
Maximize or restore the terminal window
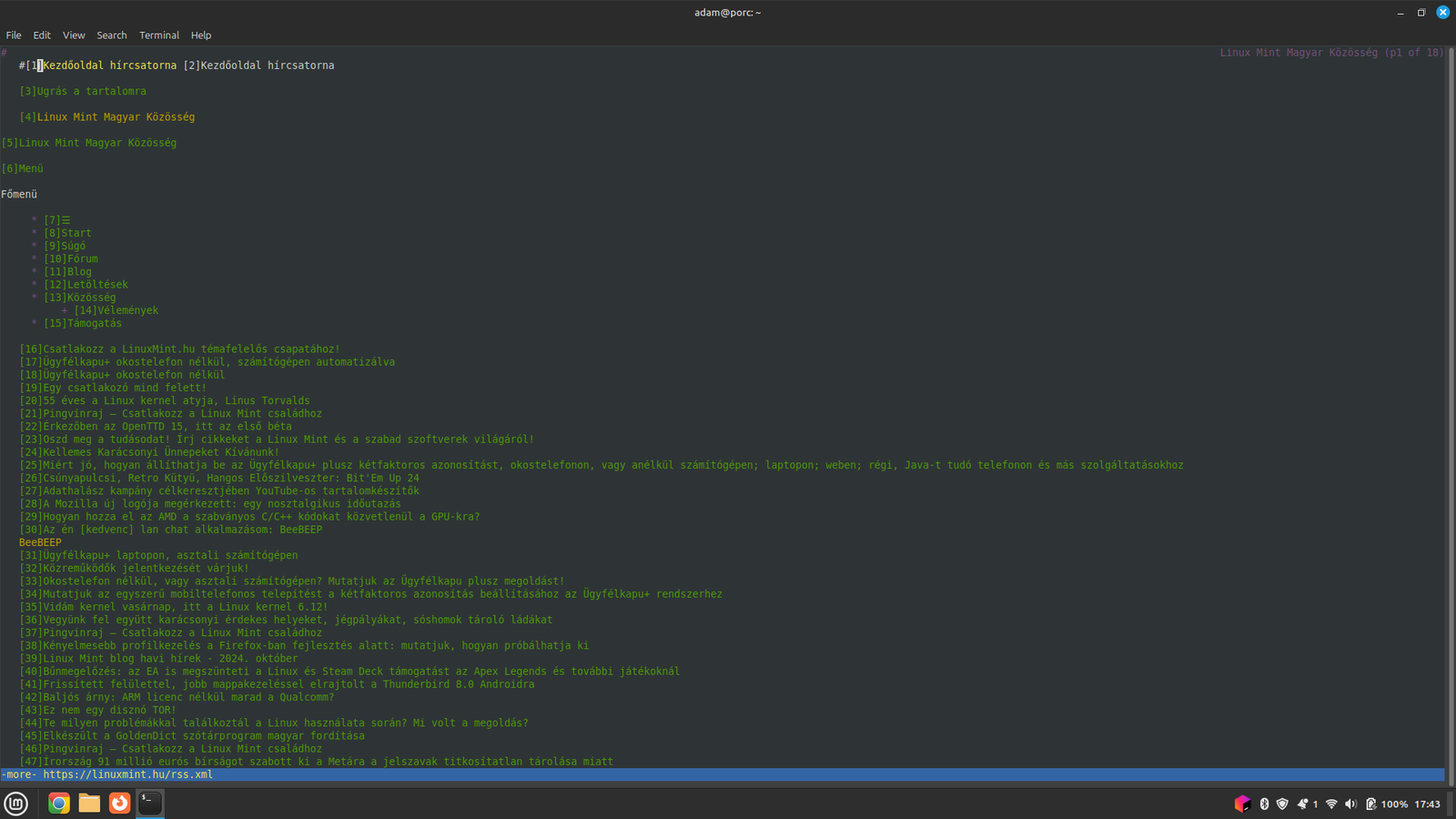point(1421,13)
